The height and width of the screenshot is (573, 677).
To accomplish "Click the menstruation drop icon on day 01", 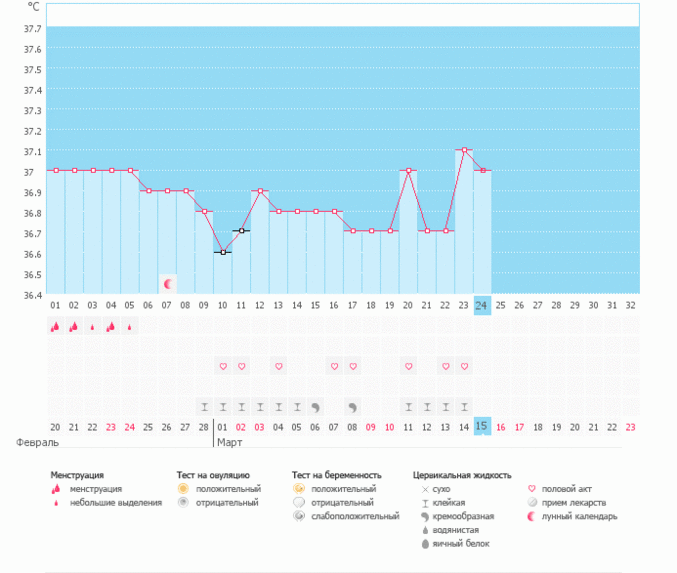I will click(x=55, y=326).
